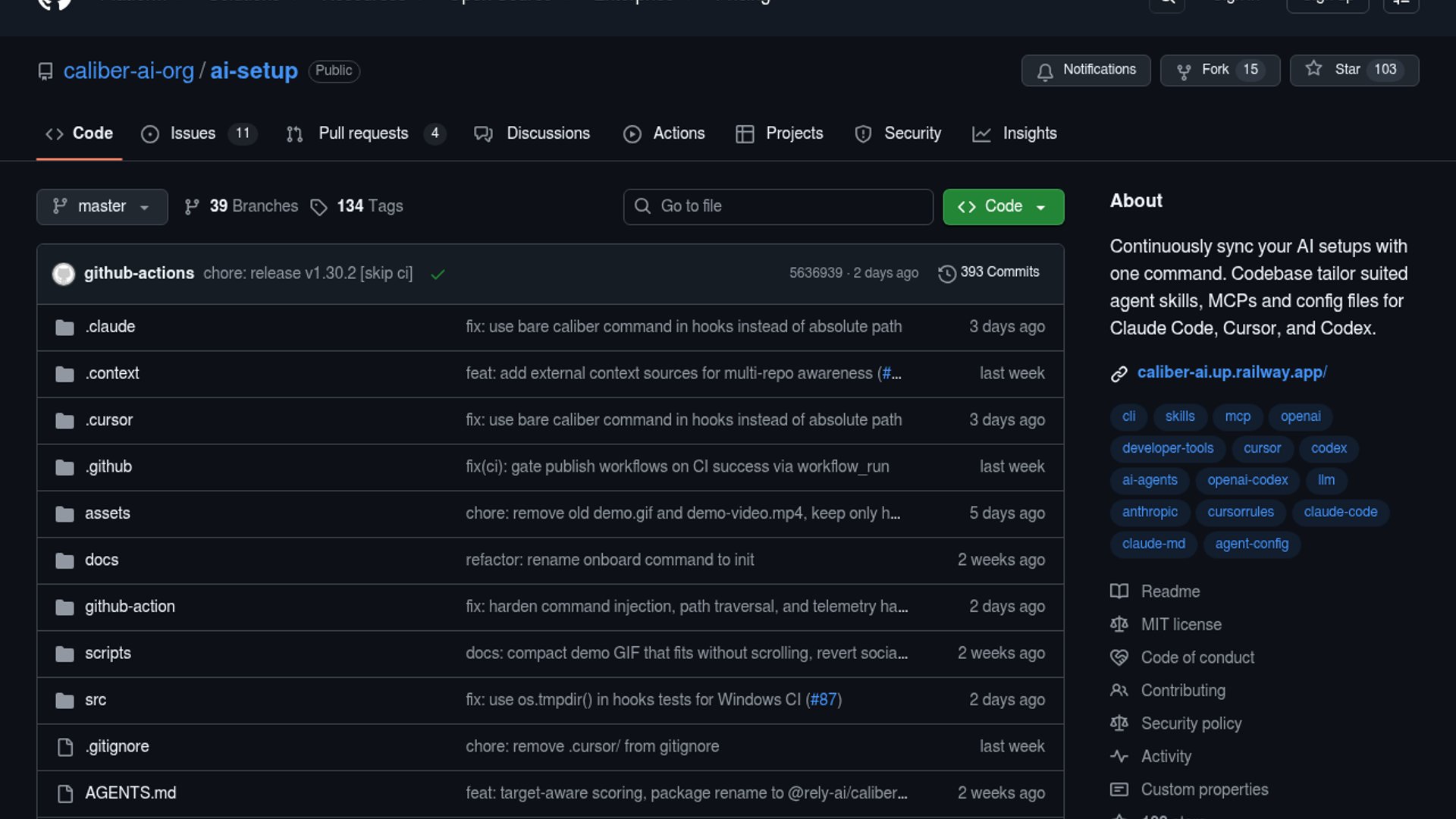Open the 39 Branches list

click(x=242, y=206)
